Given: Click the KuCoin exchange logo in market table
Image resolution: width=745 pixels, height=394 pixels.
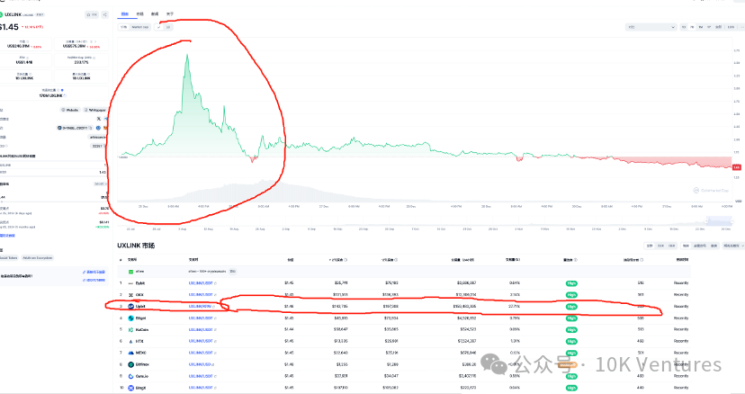Looking at the screenshot, I should (131, 329).
